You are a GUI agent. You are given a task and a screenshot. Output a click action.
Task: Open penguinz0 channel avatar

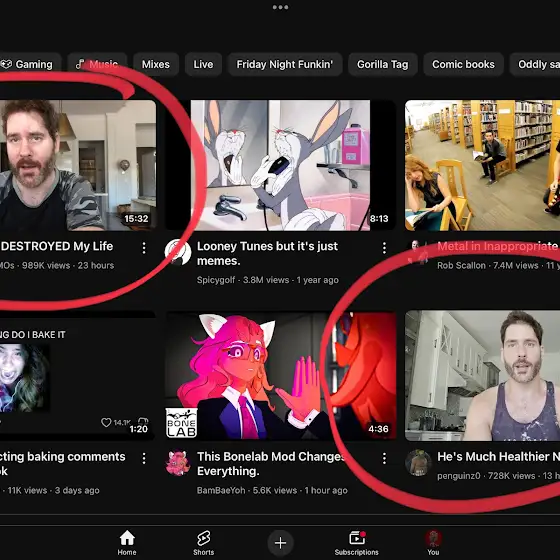click(418, 463)
